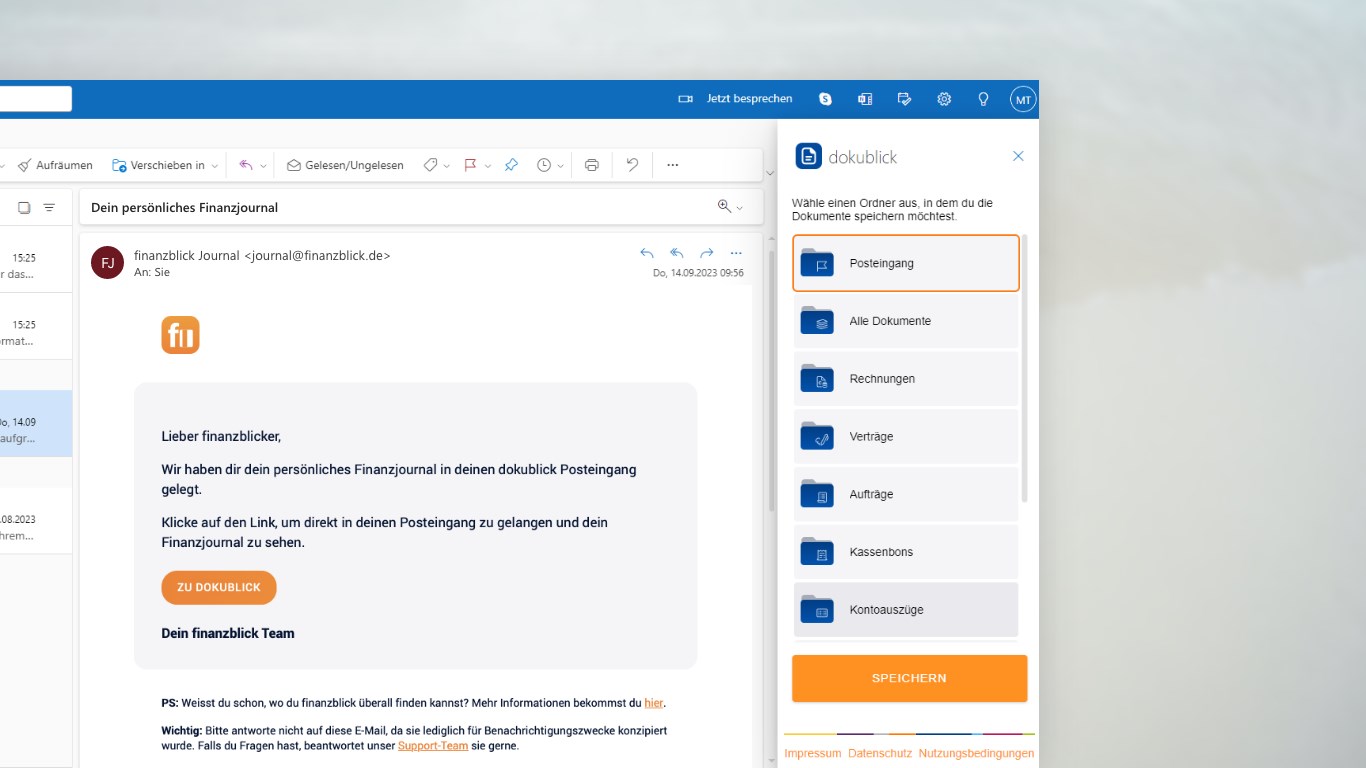
Task: Open more message actions ellipsis in header
Action: click(x=737, y=253)
